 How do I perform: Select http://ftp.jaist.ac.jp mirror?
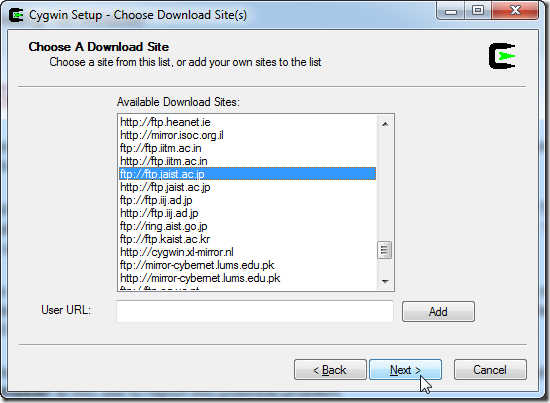coord(247,187)
